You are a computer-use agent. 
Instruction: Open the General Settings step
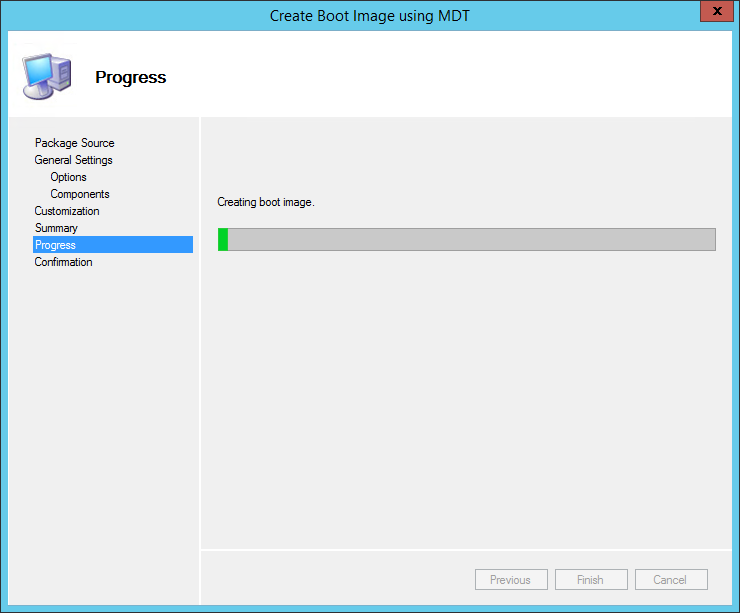(x=73, y=160)
